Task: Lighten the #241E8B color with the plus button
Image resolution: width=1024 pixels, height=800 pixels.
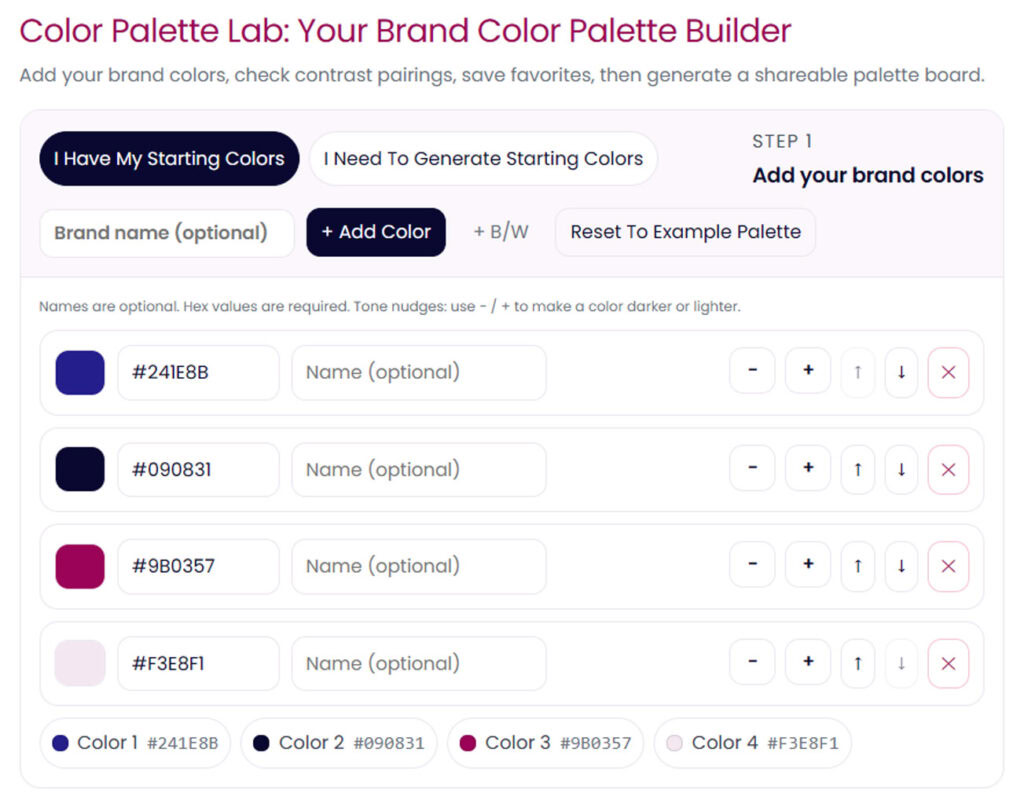Action: pyautogui.click(x=807, y=371)
